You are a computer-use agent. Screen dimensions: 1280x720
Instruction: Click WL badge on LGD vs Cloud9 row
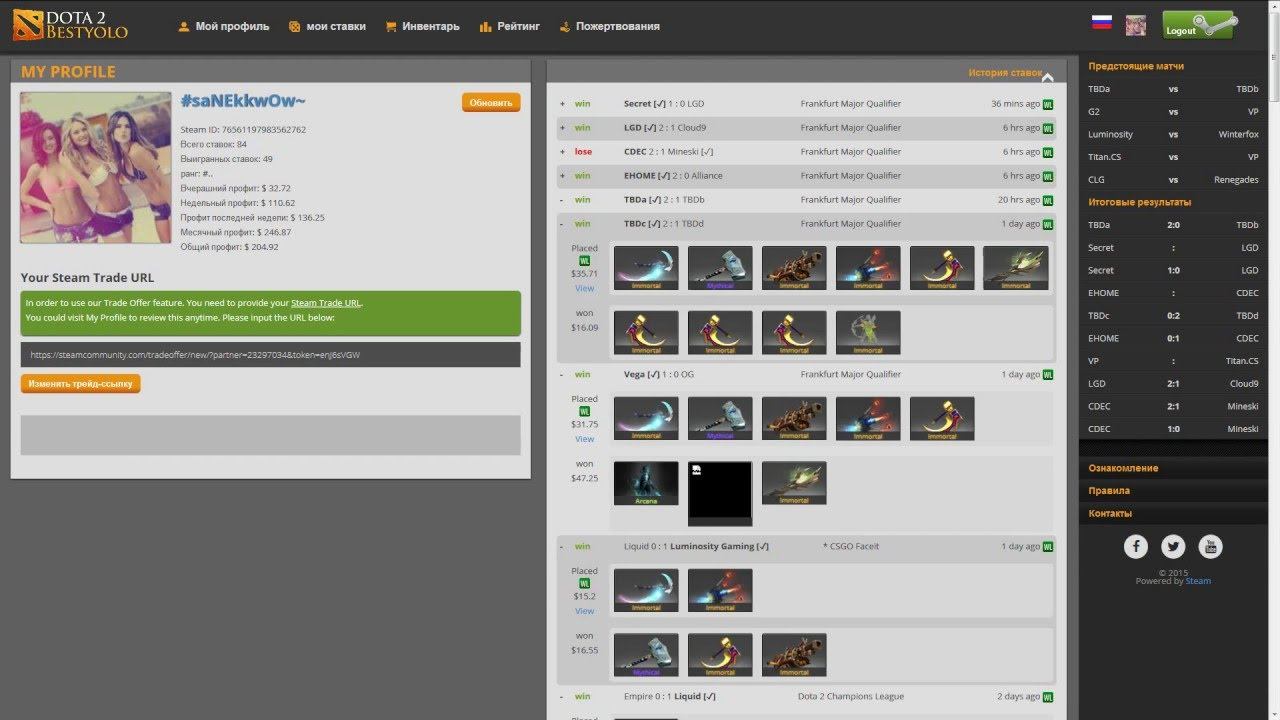(x=1048, y=128)
